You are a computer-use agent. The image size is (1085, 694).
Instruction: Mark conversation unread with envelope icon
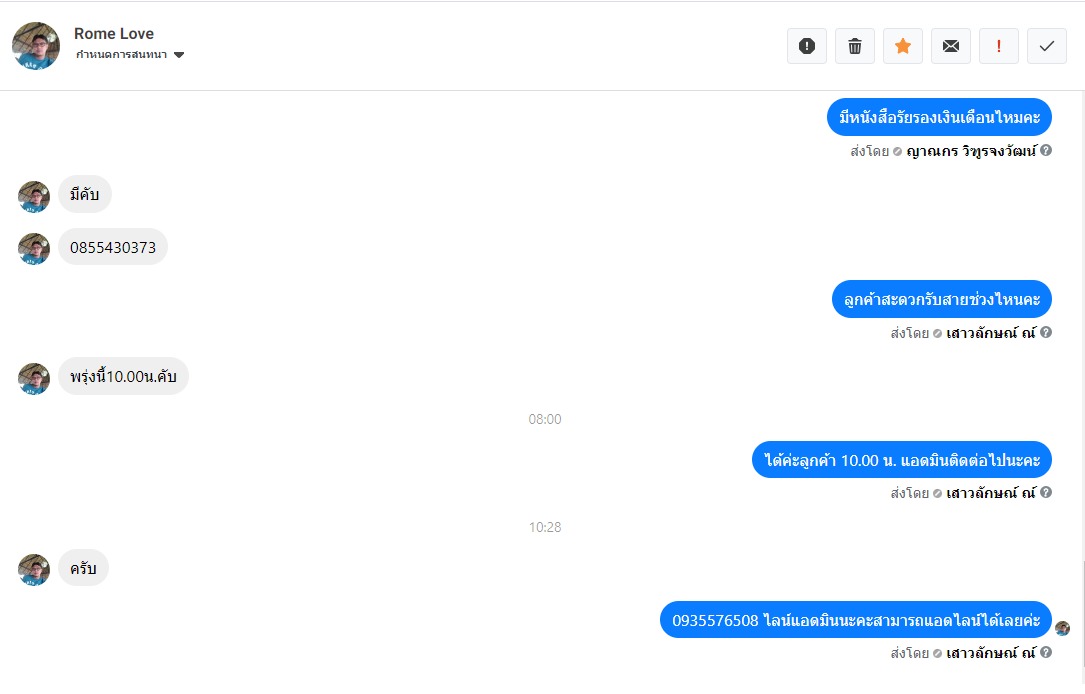pyautogui.click(x=951, y=46)
